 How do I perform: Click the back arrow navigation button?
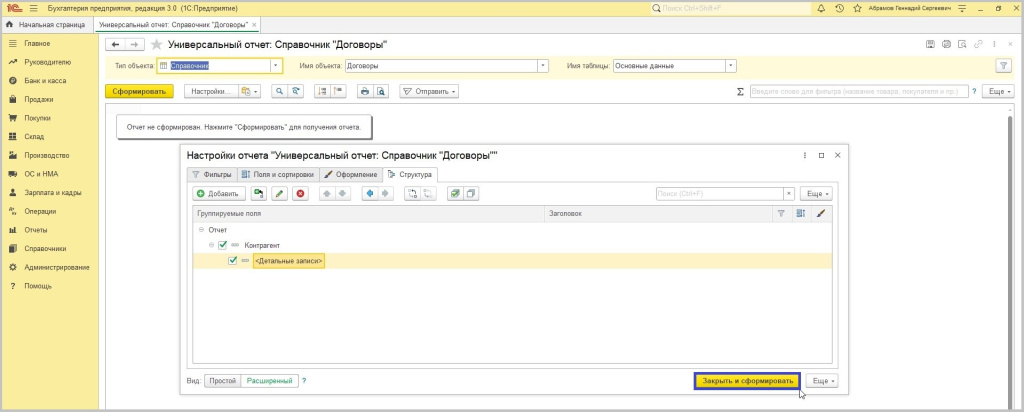[114, 45]
